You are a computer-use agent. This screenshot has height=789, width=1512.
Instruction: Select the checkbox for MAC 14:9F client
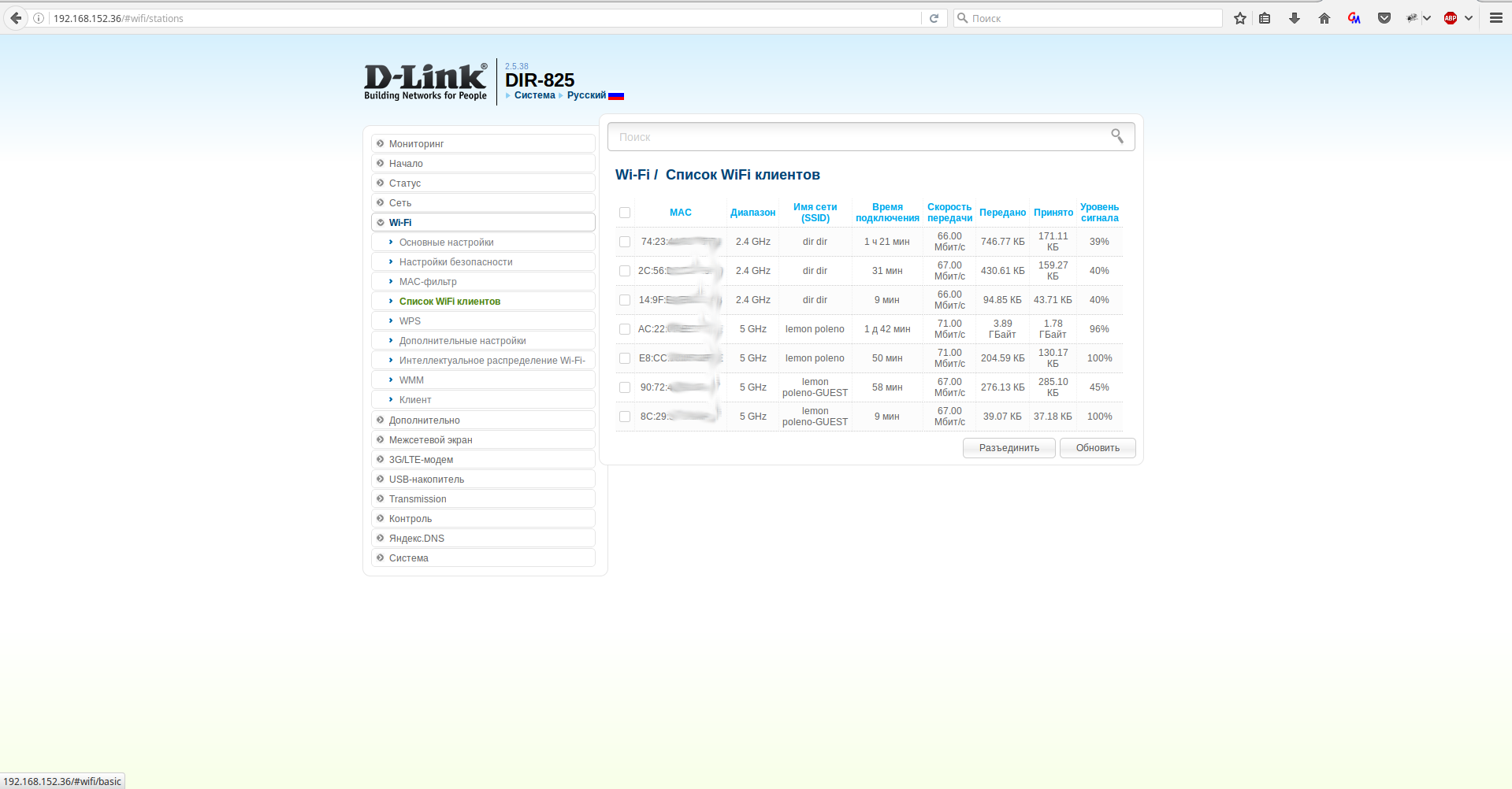(625, 300)
